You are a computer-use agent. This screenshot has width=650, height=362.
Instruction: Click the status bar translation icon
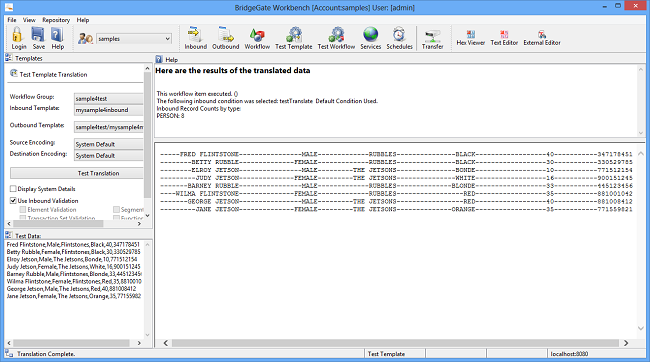click(9, 354)
